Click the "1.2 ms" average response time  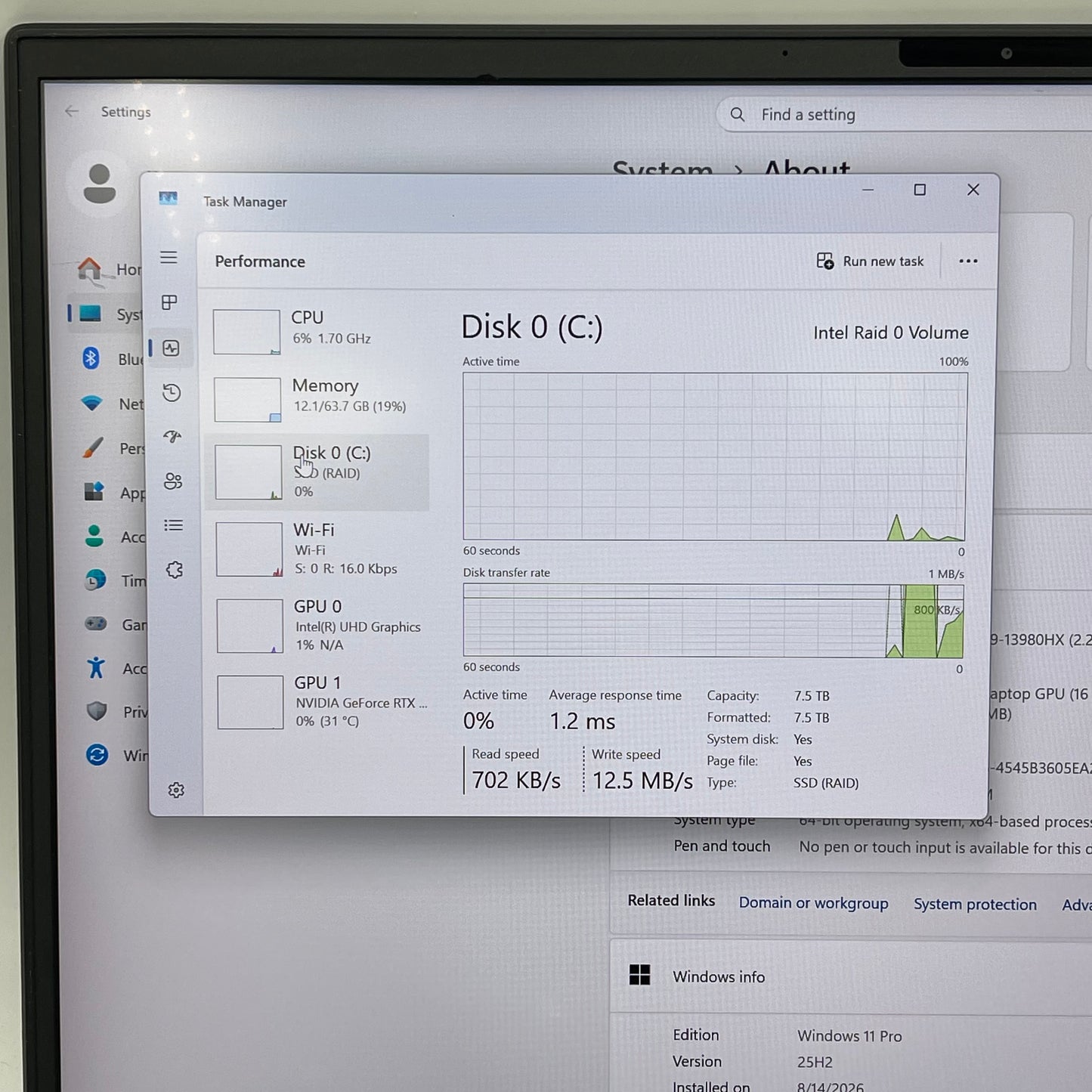pos(583,722)
